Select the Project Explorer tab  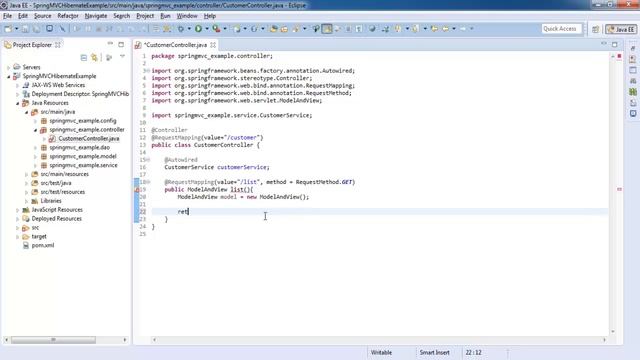(32, 45)
